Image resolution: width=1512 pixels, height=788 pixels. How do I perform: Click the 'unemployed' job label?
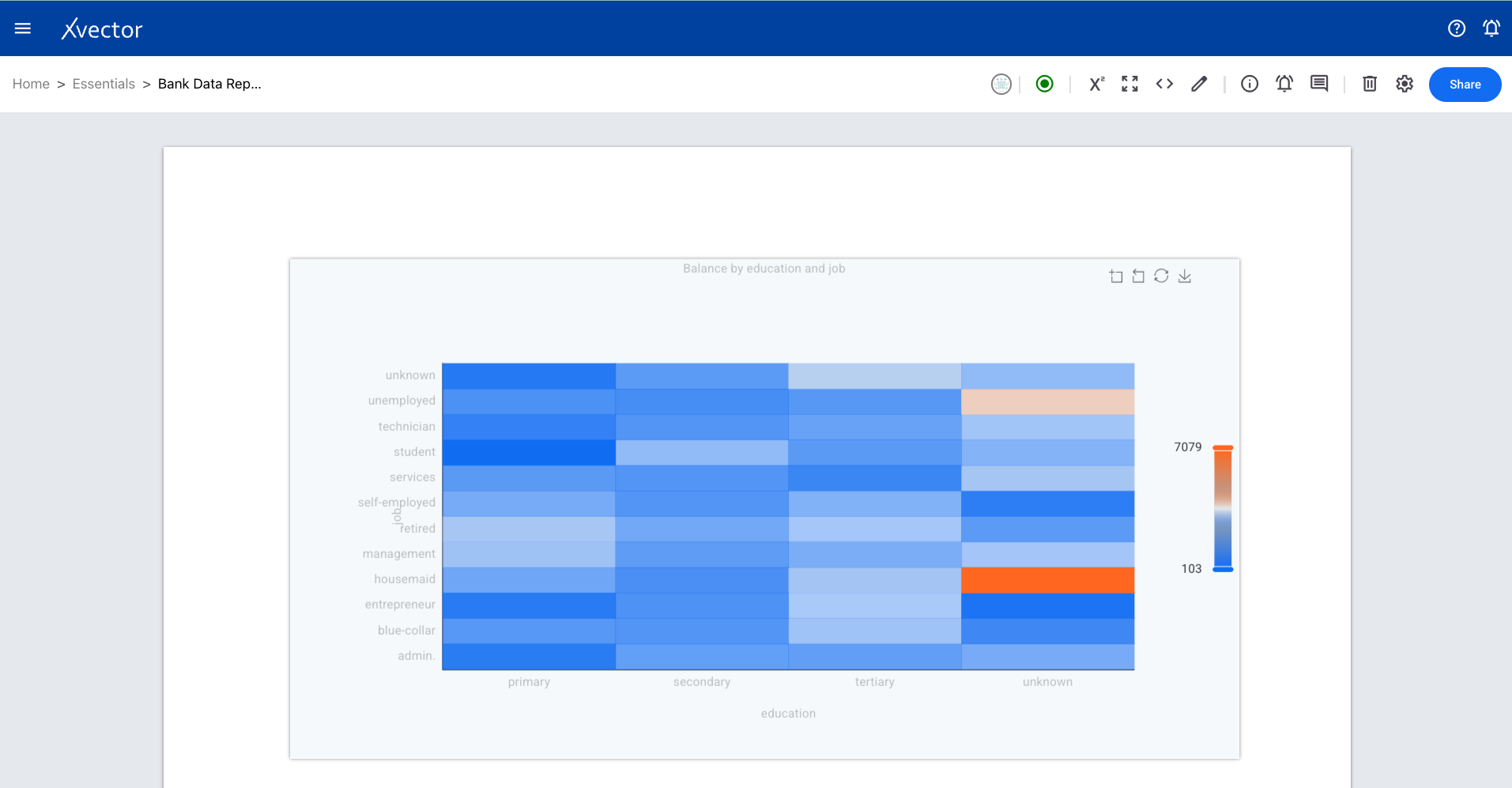(x=402, y=401)
